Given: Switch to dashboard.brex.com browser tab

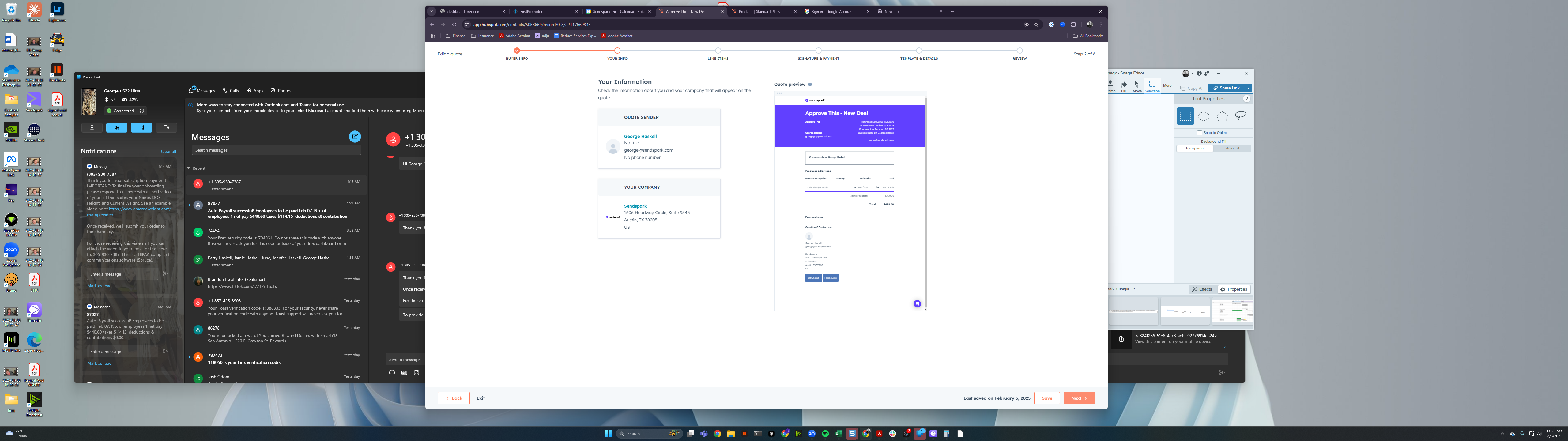Looking at the screenshot, I should (472, 12).
